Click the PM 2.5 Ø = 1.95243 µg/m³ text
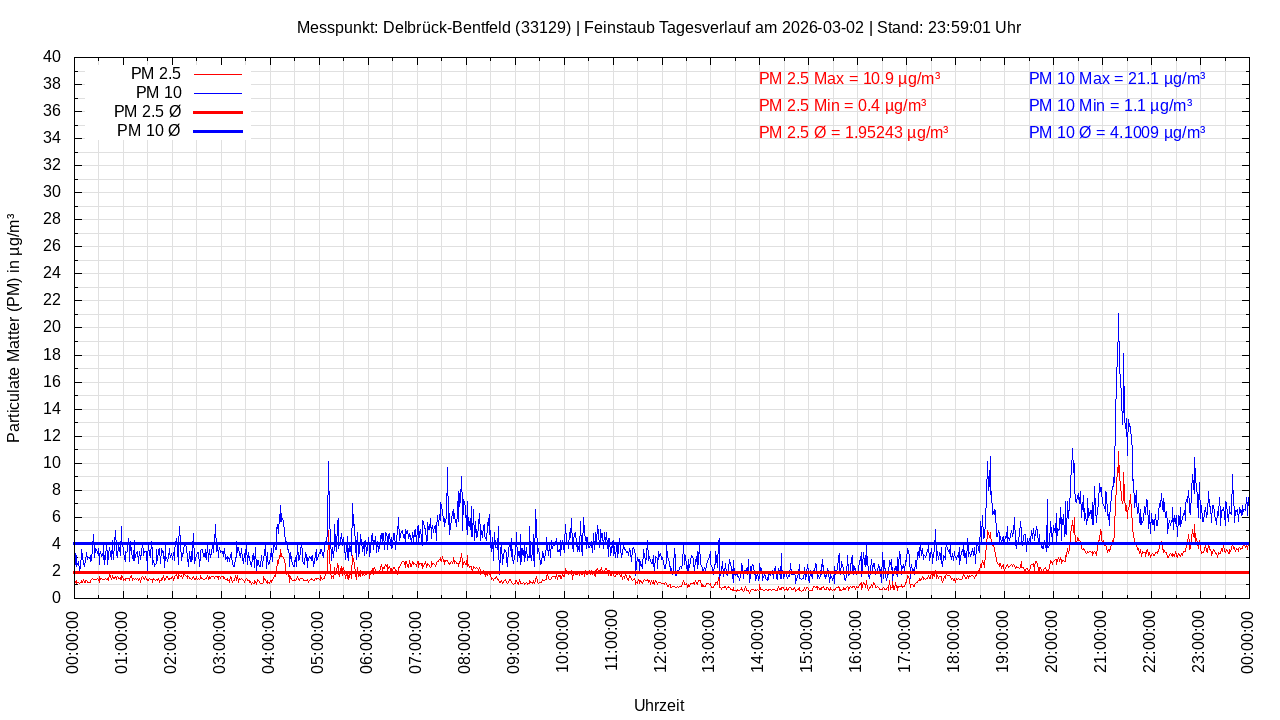Screen dimensions: 1280x720 pos(853,132)
